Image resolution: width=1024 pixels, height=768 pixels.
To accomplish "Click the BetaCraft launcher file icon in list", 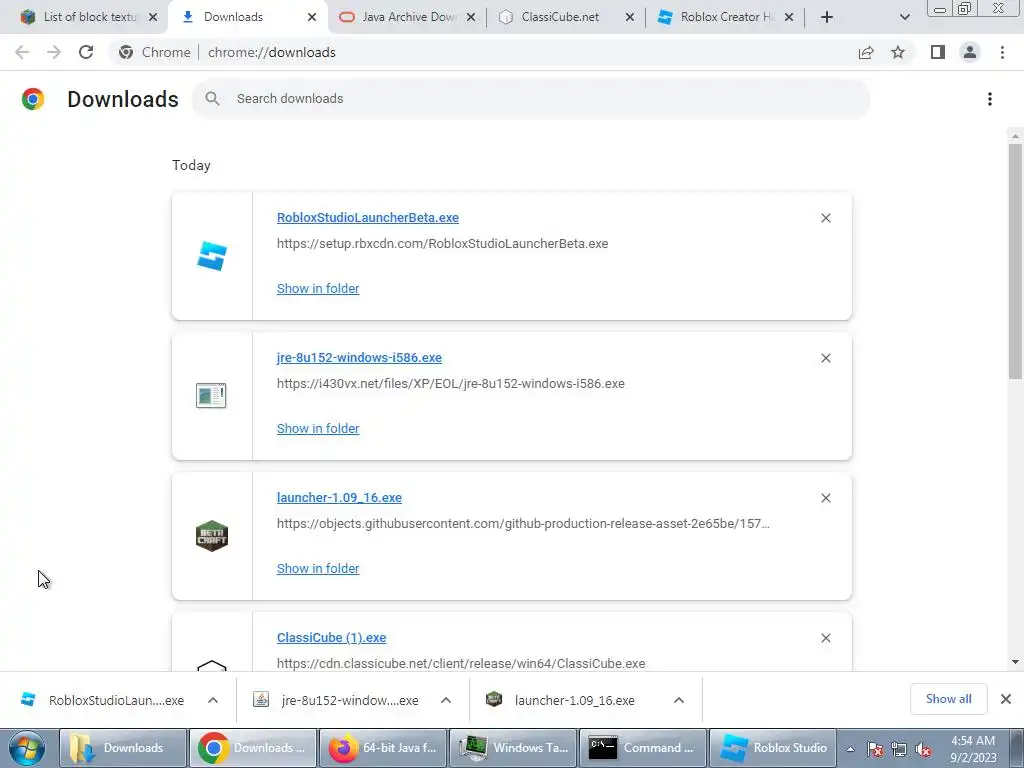I will click(212, 536).
